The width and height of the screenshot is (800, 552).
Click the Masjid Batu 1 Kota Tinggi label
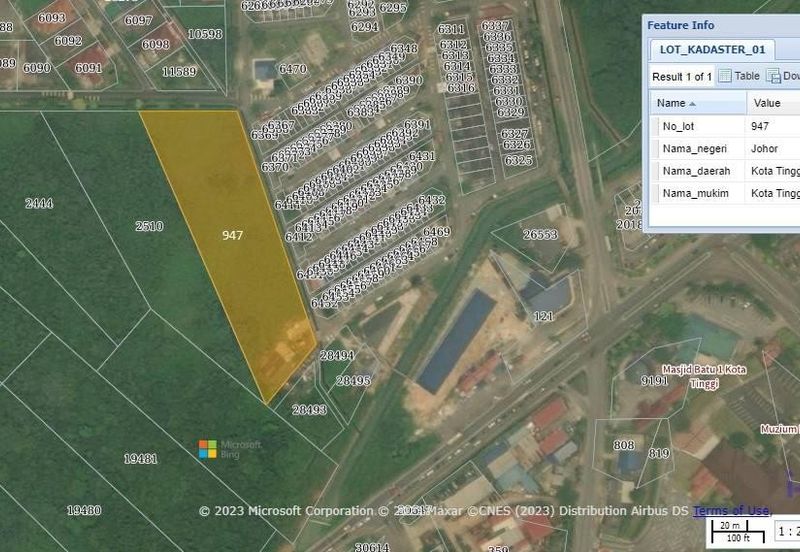(704, 377)
